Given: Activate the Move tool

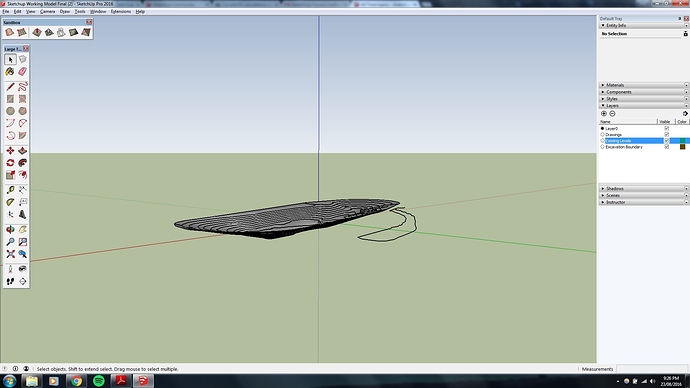Looking at the screenshot, I should tap(10, 150).
